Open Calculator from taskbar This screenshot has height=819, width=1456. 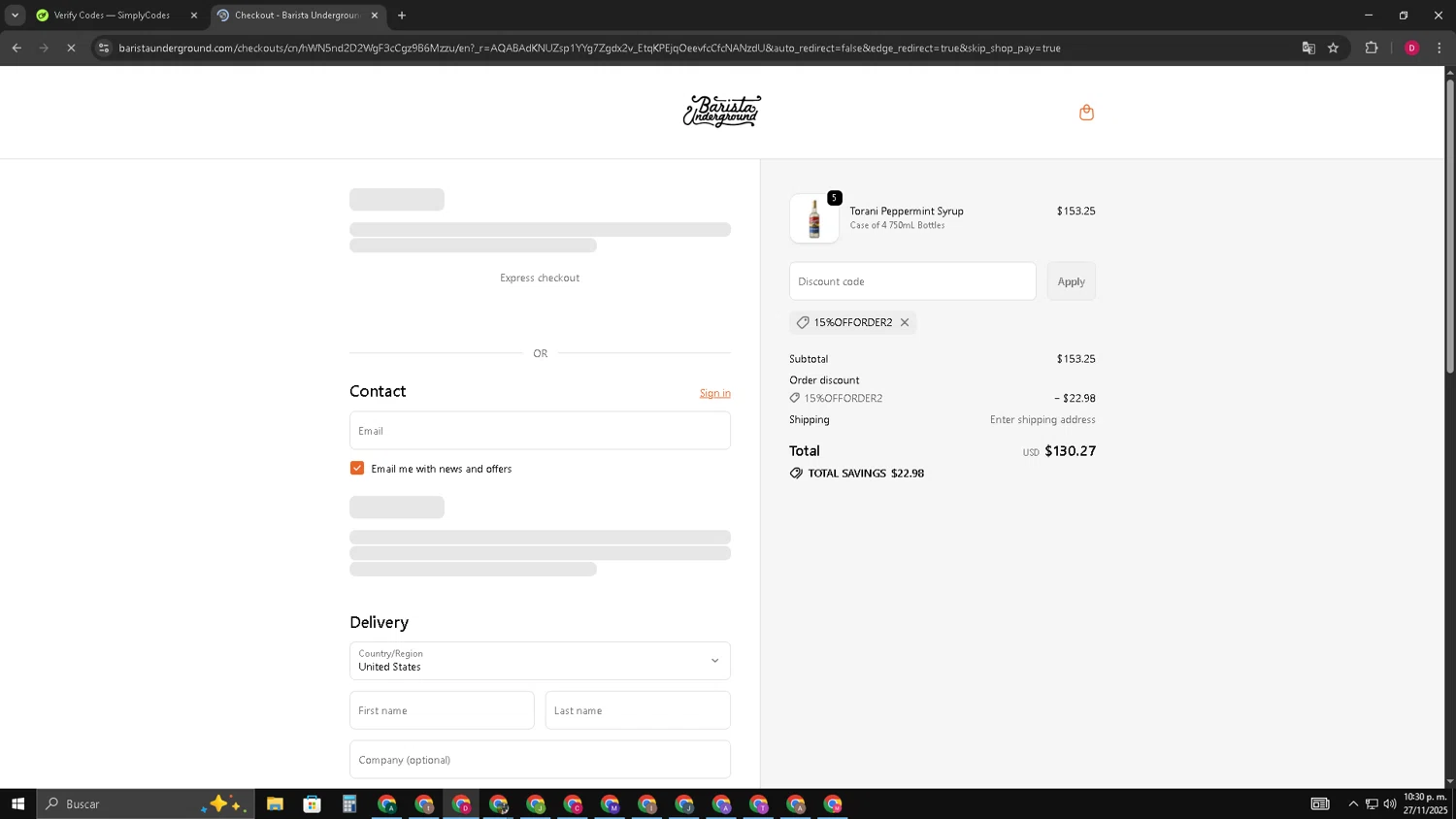point(349,803)
